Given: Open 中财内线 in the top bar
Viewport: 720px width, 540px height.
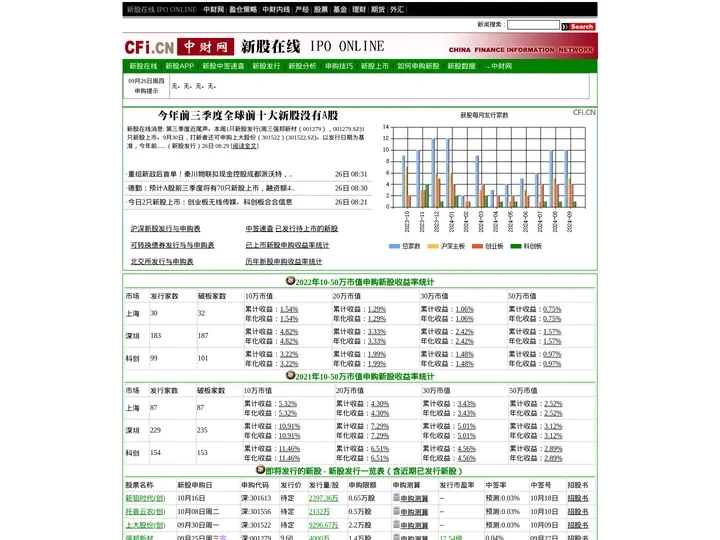Looking at the screenshot, I should [276, 9].
